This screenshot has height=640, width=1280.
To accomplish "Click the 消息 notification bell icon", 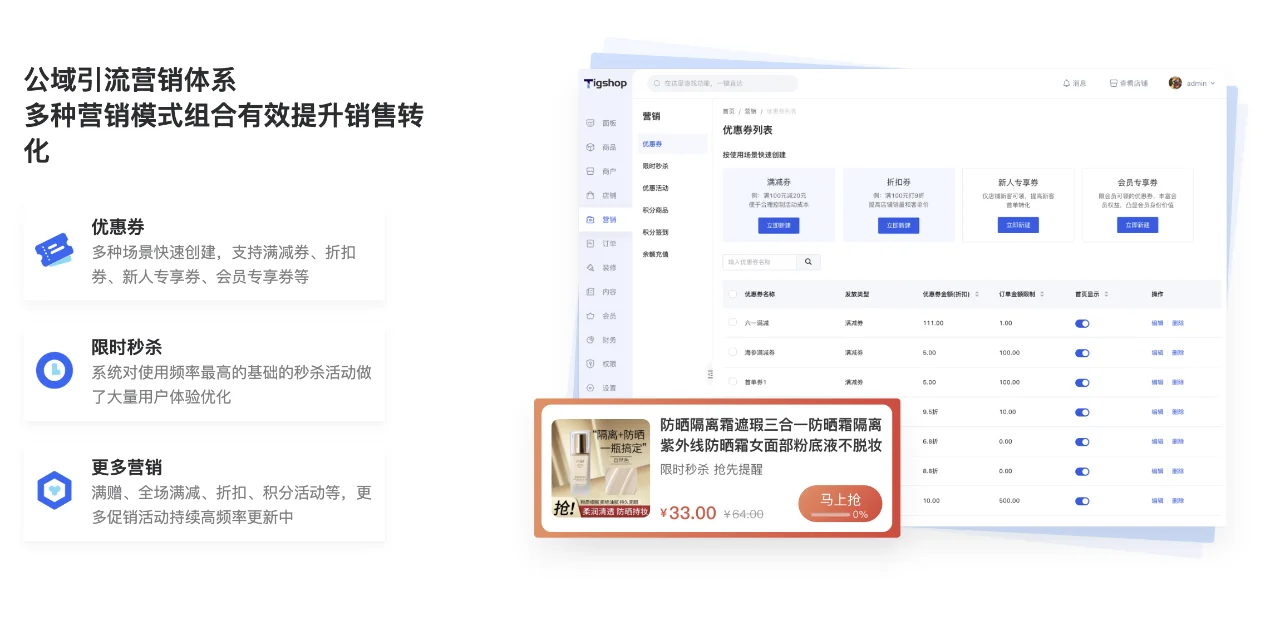I will (x=1068, y=82).
